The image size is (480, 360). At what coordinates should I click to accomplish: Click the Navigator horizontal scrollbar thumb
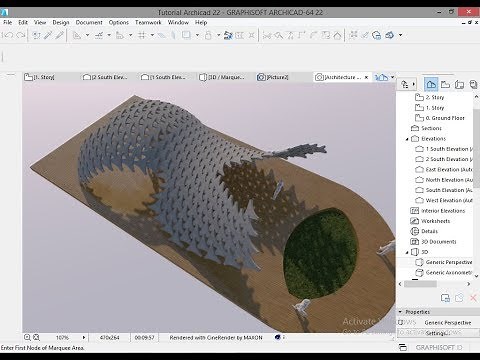[420, 284]
